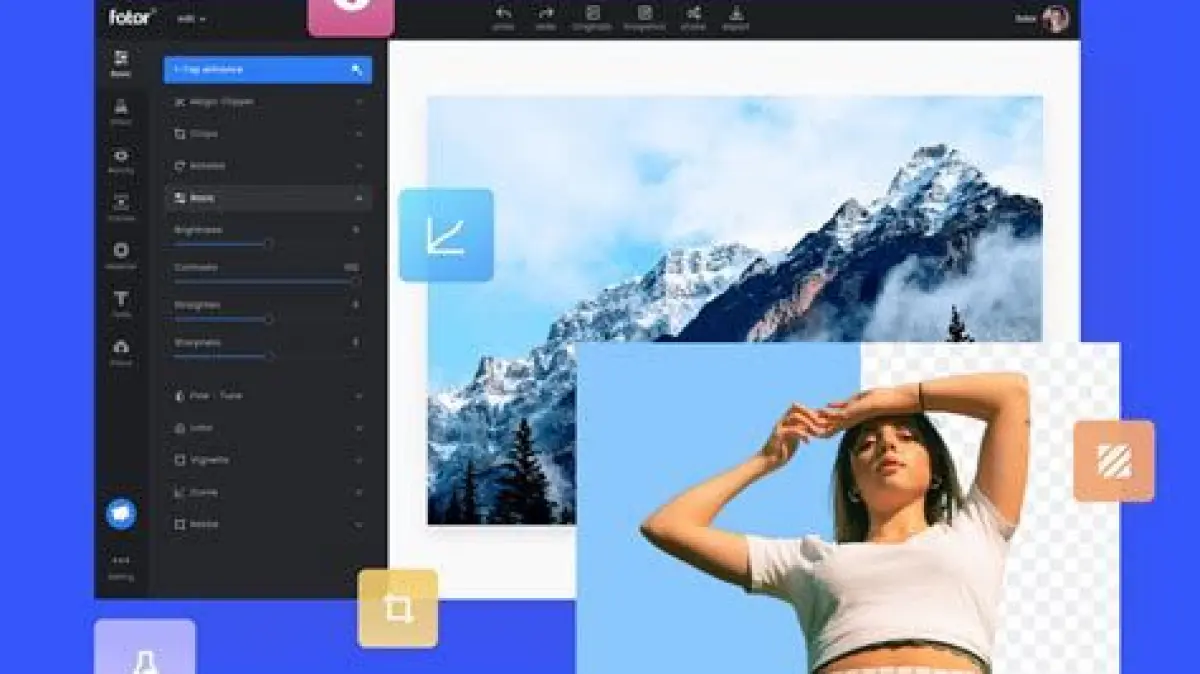Expand the Rotate section
Screen dimensions: 1200x674
267,166
